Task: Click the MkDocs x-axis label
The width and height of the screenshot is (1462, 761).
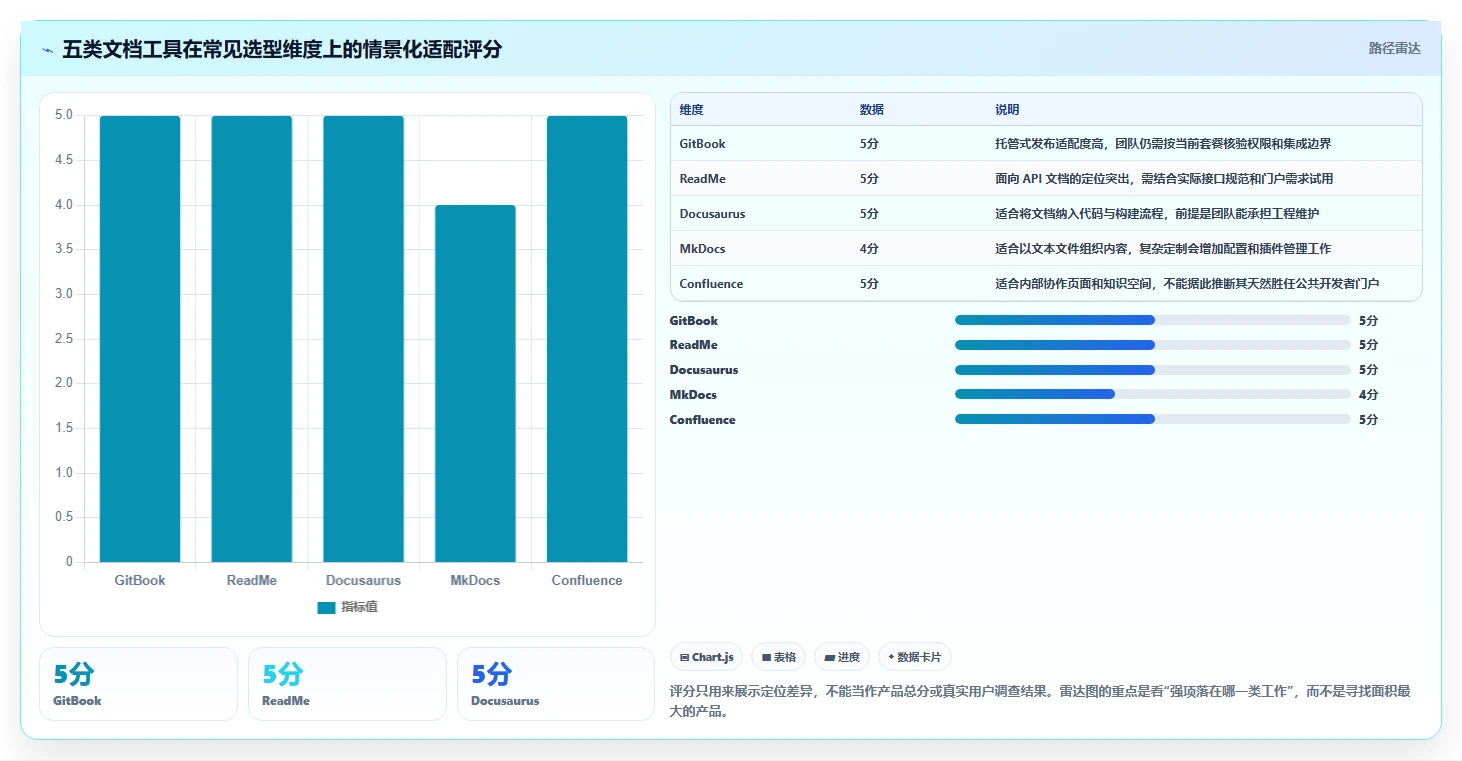Action: (475, 580)
